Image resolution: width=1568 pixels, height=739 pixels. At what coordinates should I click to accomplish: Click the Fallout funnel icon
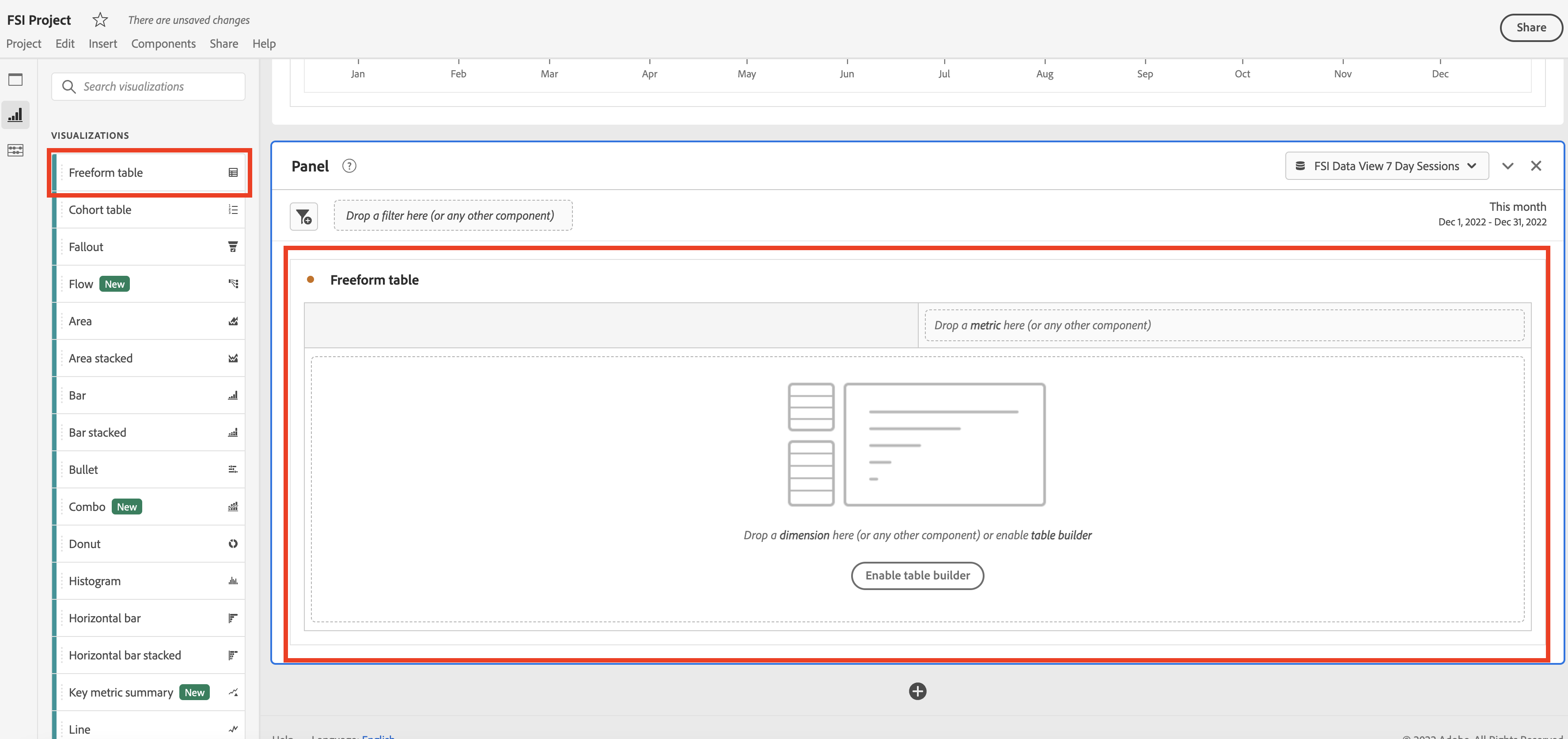(233, 247)
